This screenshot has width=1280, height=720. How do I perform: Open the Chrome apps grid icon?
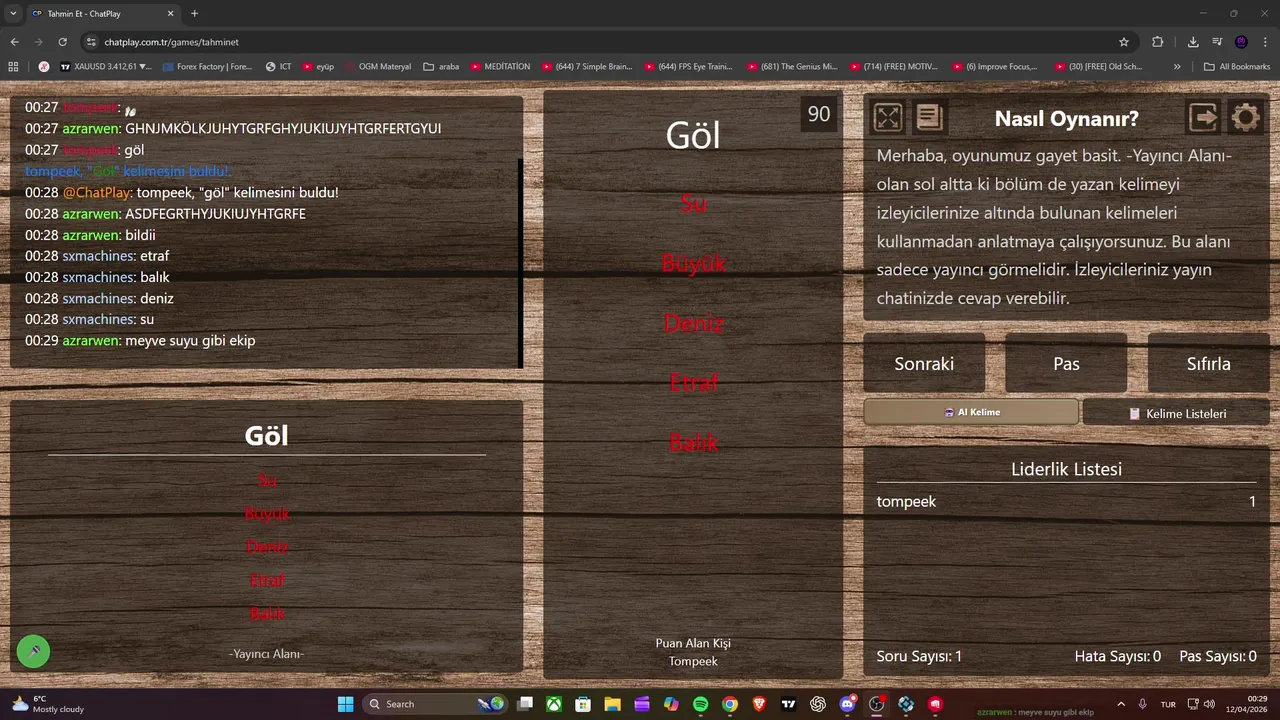pos(13,67)
